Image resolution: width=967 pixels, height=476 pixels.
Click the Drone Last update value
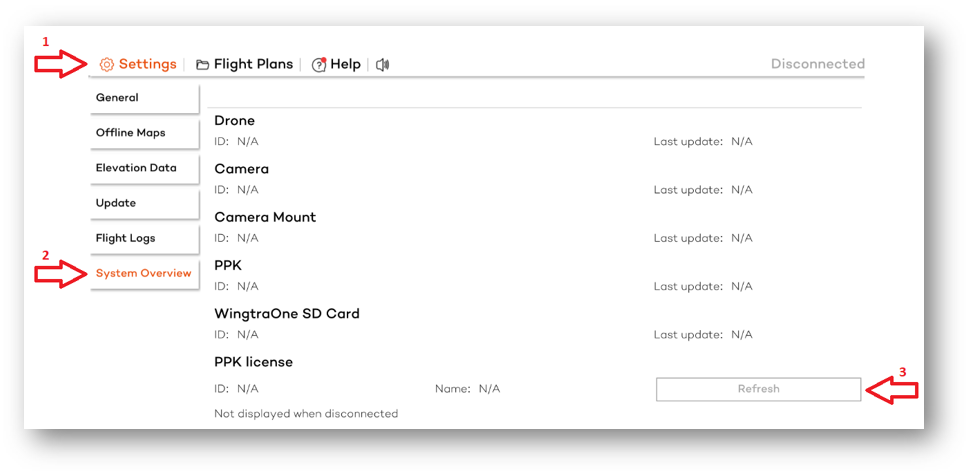[x=741, y=142]
